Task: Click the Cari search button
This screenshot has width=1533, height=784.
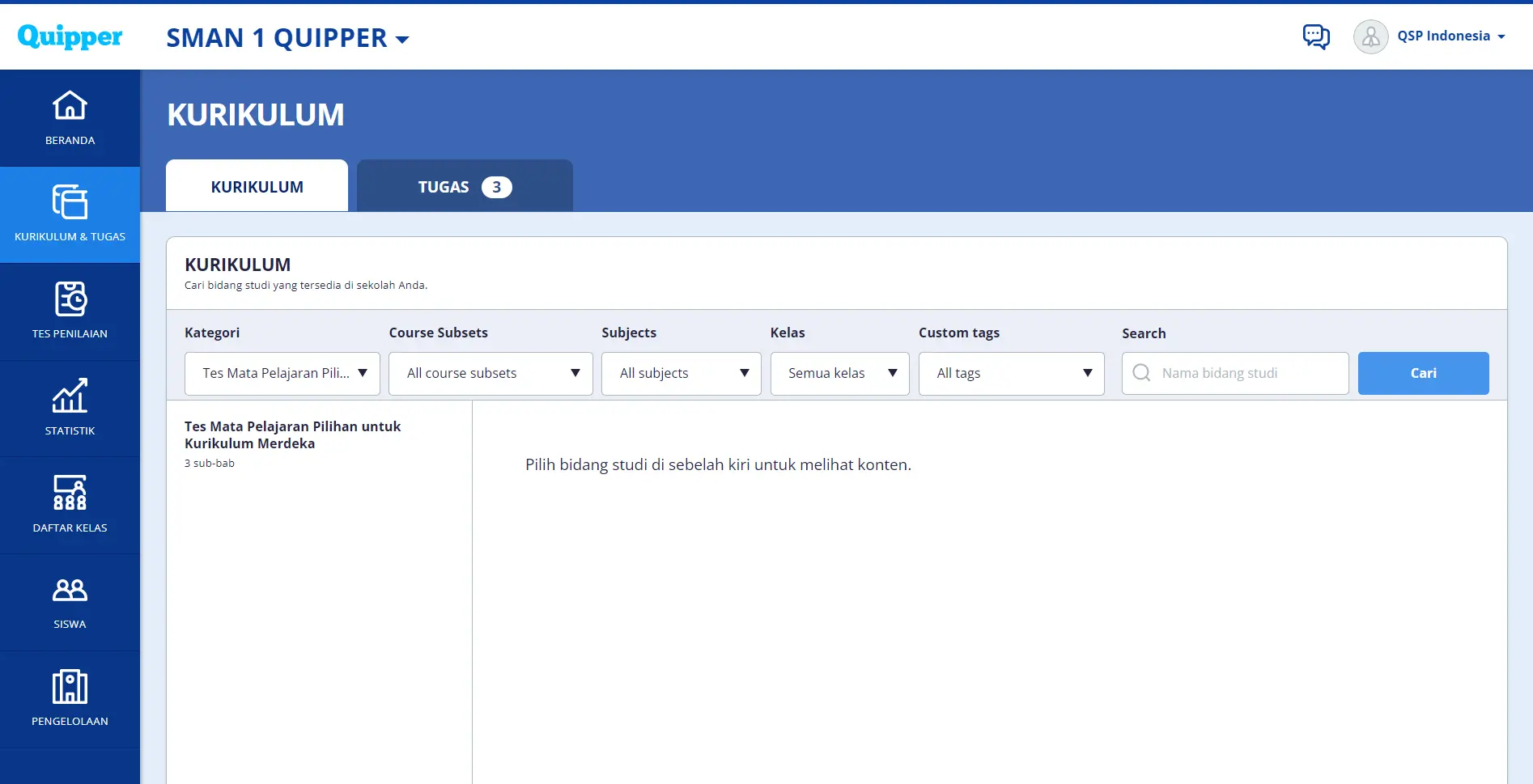Action: coord(1424,373)
